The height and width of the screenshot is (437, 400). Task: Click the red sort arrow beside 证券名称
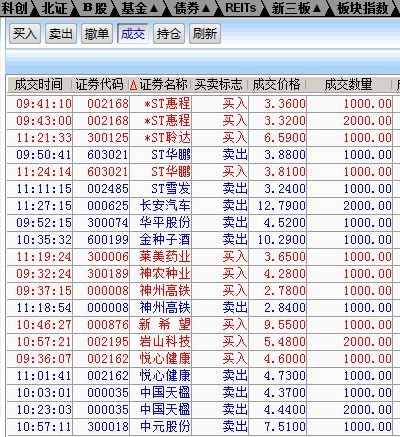[x=134, y=85]
